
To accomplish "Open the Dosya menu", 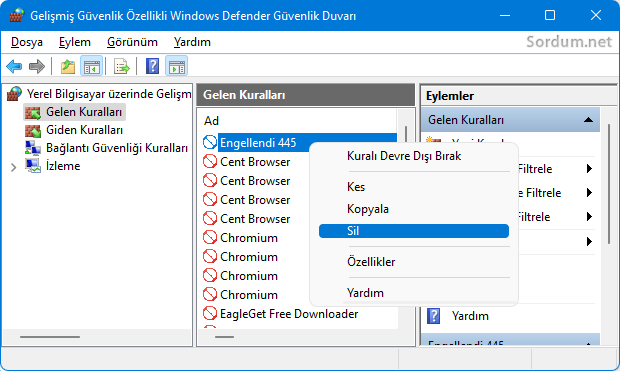I will (27, 42).
